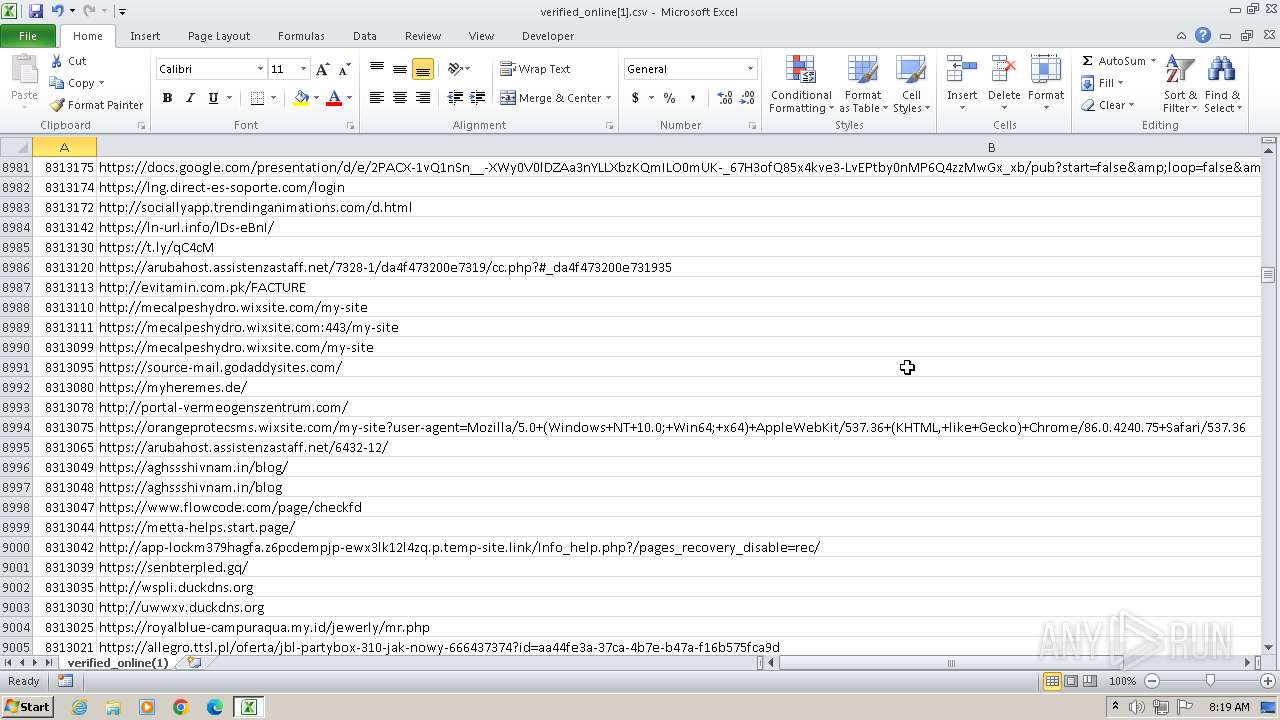Image resolution: width=1280 pixels, height=720 pixels.
Task: Open the General number format dropdown
Action: (x=750, y=69)
